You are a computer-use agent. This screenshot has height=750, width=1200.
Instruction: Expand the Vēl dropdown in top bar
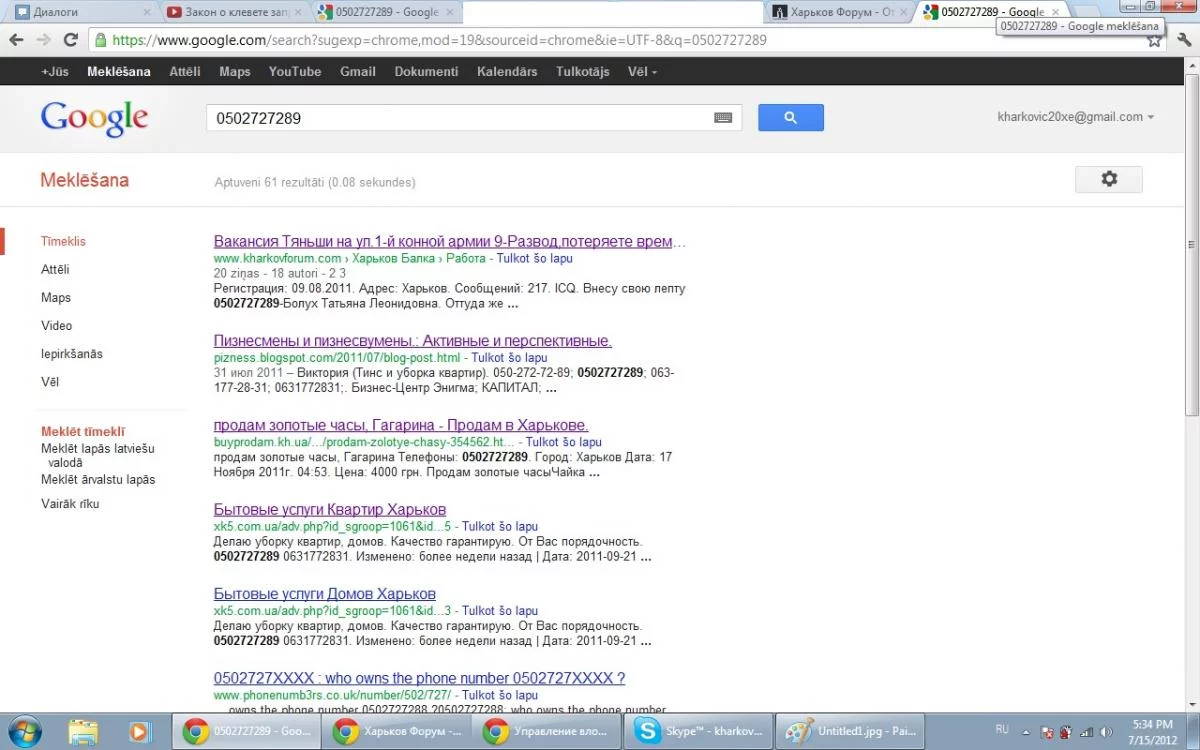point(642,72)
